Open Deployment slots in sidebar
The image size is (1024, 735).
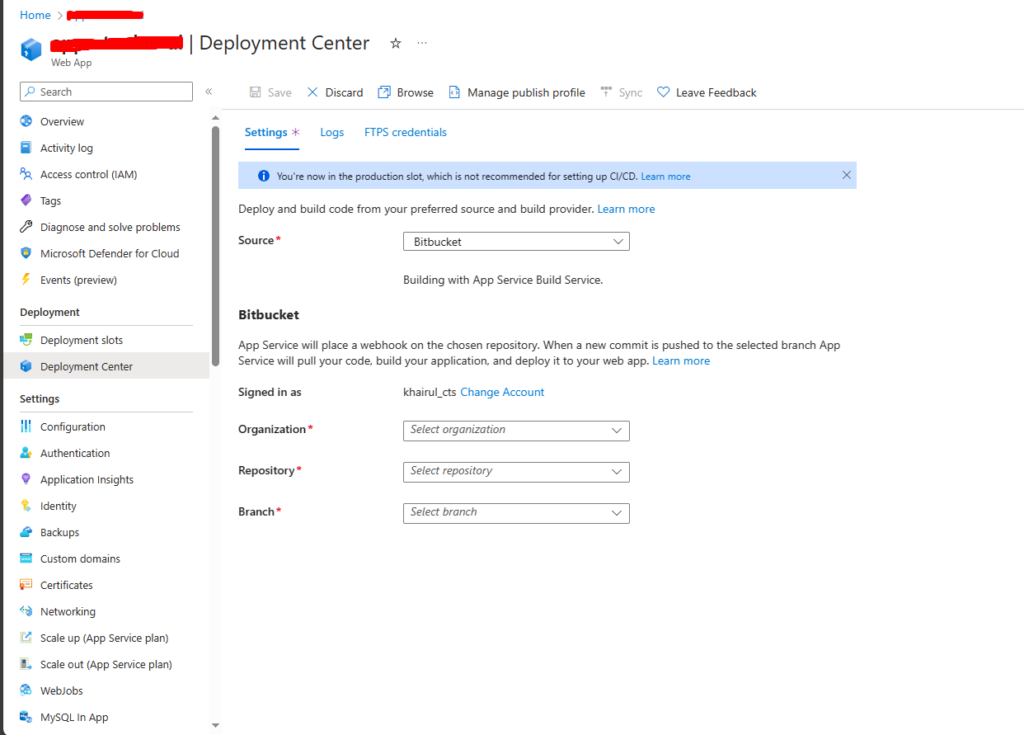click(81, 341)
